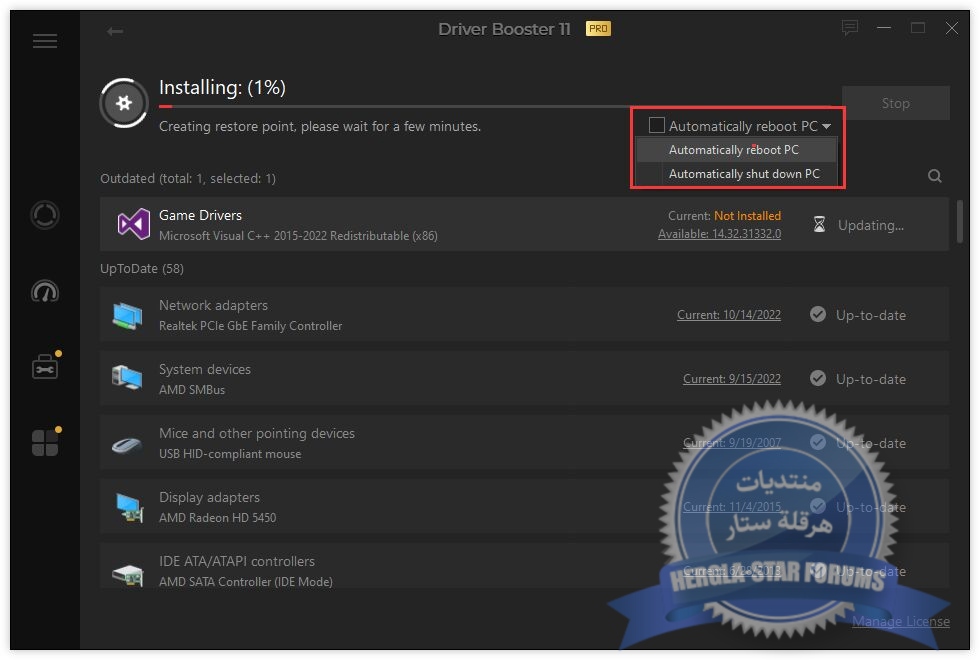Click the Display adapters row title
Screen dimensions: 980x660
(x=209, y=497)
